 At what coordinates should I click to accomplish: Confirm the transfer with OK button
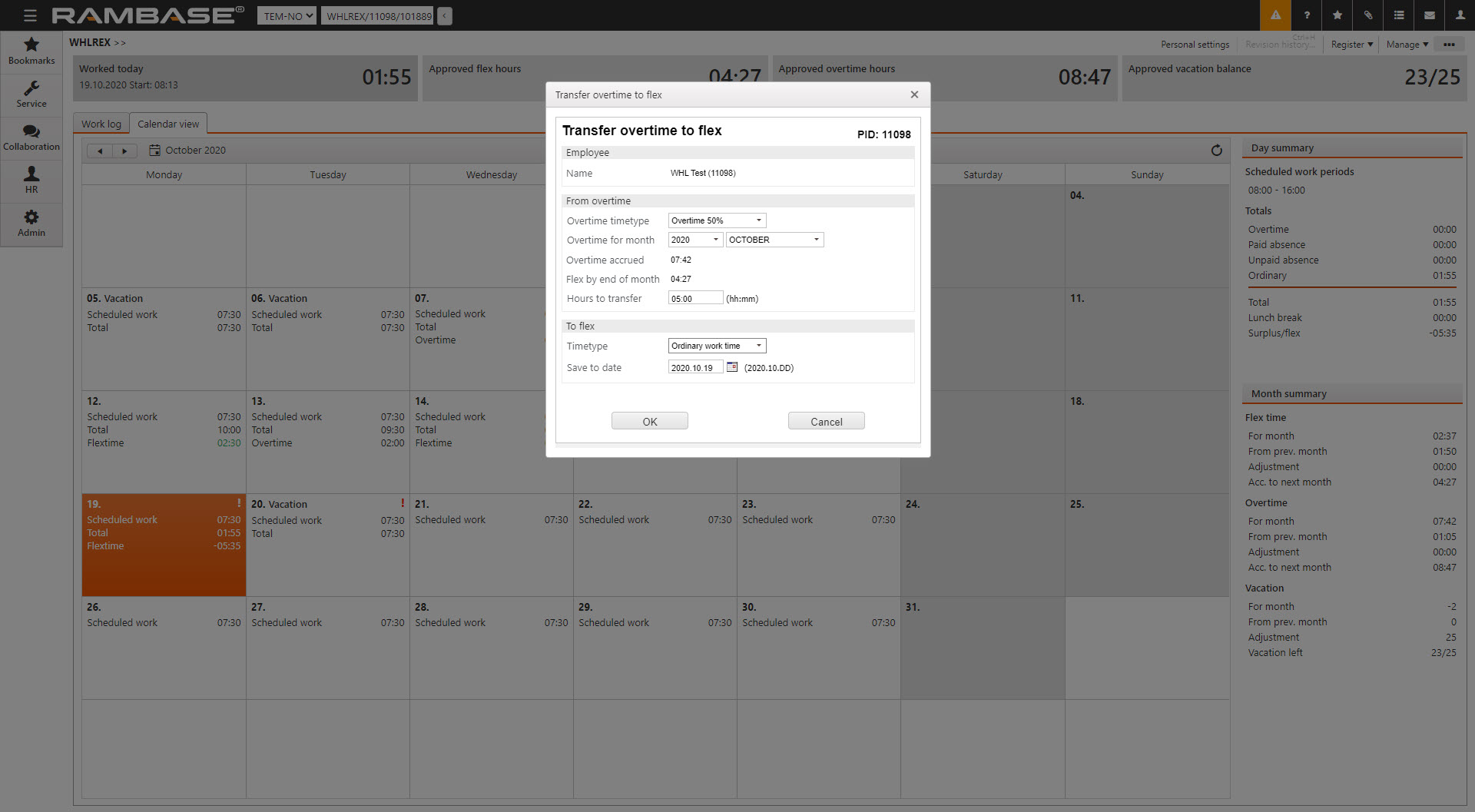tap(649, 421)
